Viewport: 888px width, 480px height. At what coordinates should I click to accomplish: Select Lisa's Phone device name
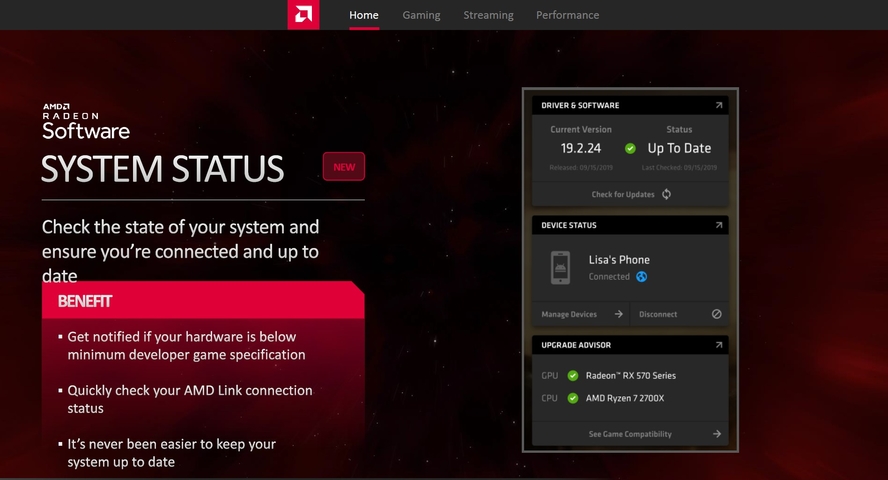(619, 260)
